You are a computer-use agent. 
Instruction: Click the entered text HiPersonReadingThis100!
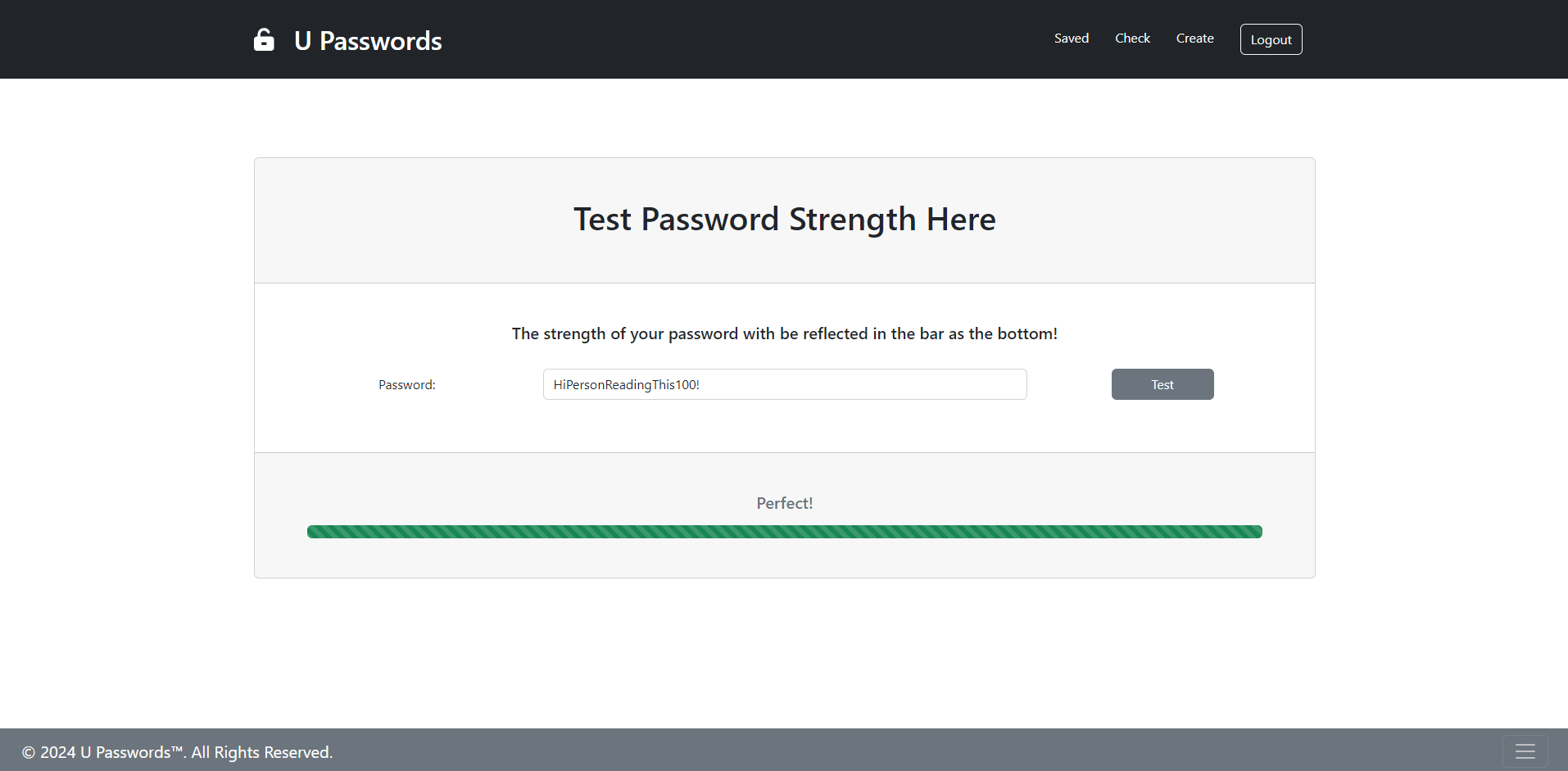tap(626, 385)
